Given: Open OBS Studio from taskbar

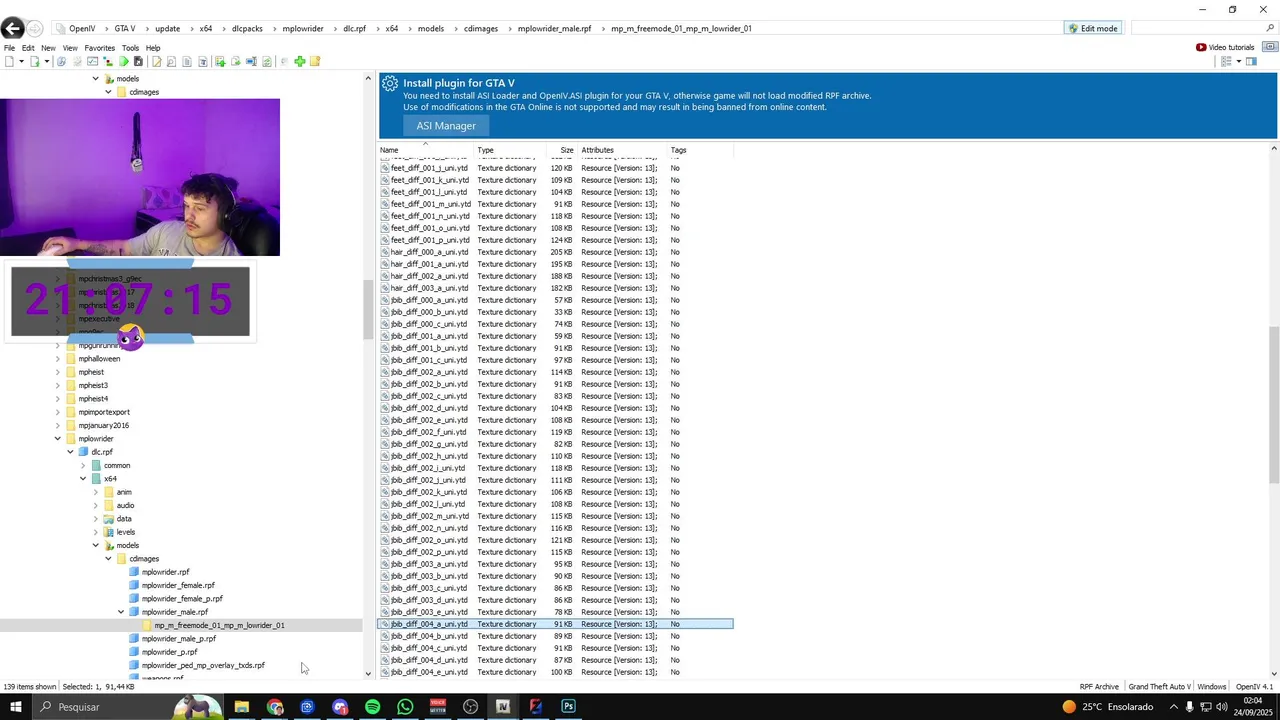Looking at the screenshot, I should tap(470, 707).
